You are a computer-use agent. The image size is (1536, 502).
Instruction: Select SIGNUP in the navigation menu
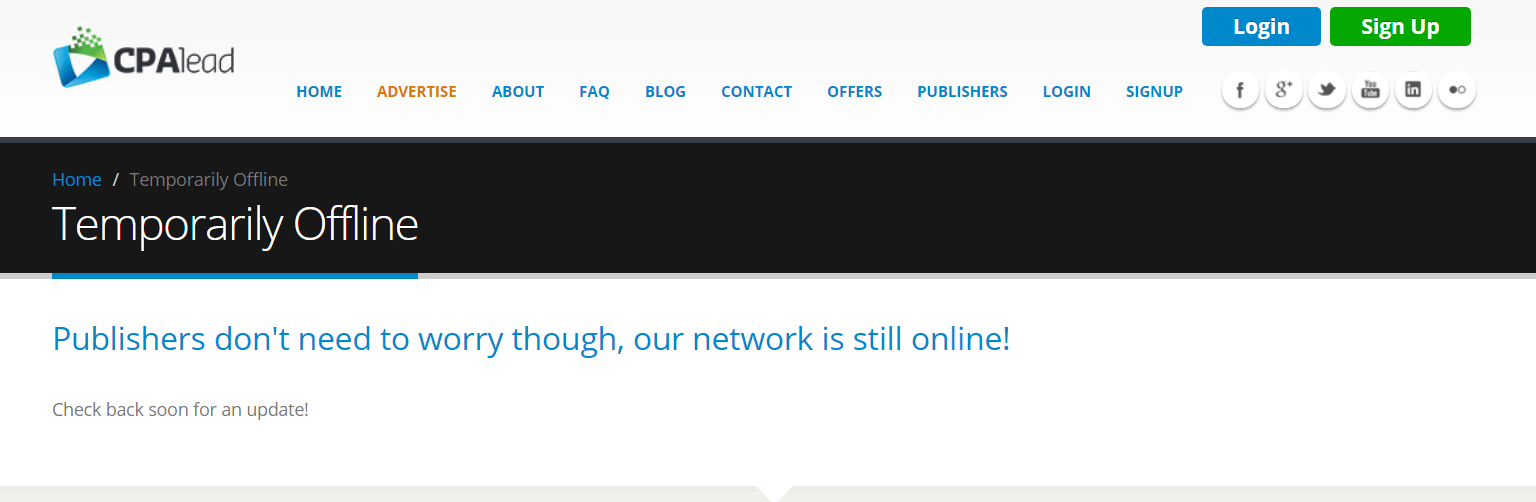[1154, 91]
